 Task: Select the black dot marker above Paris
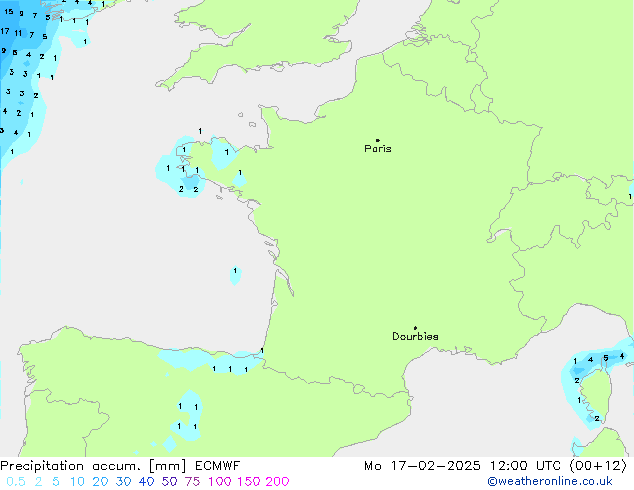tap(378, 140)
